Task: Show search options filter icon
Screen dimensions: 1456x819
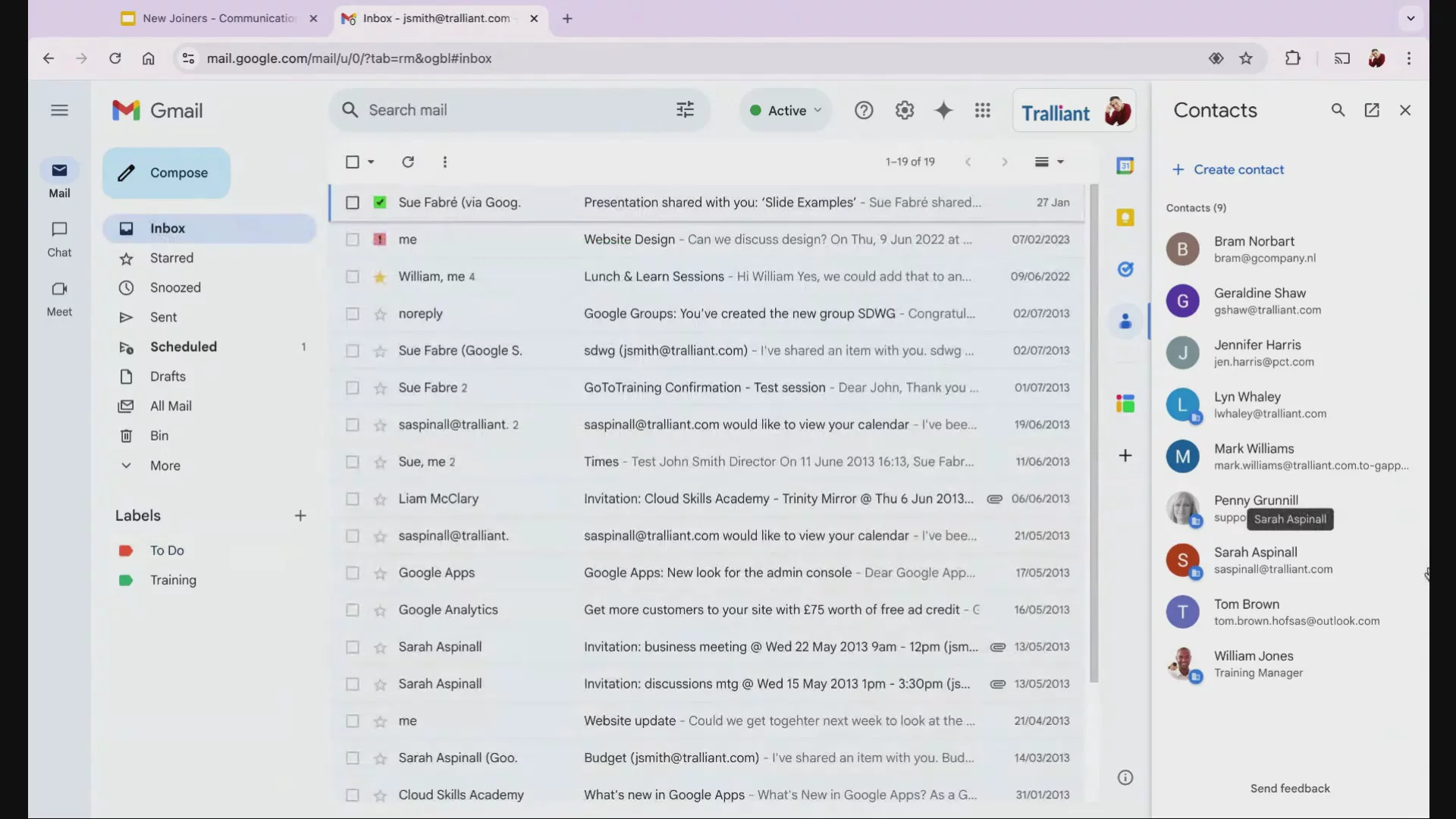Action: point(685,110)
